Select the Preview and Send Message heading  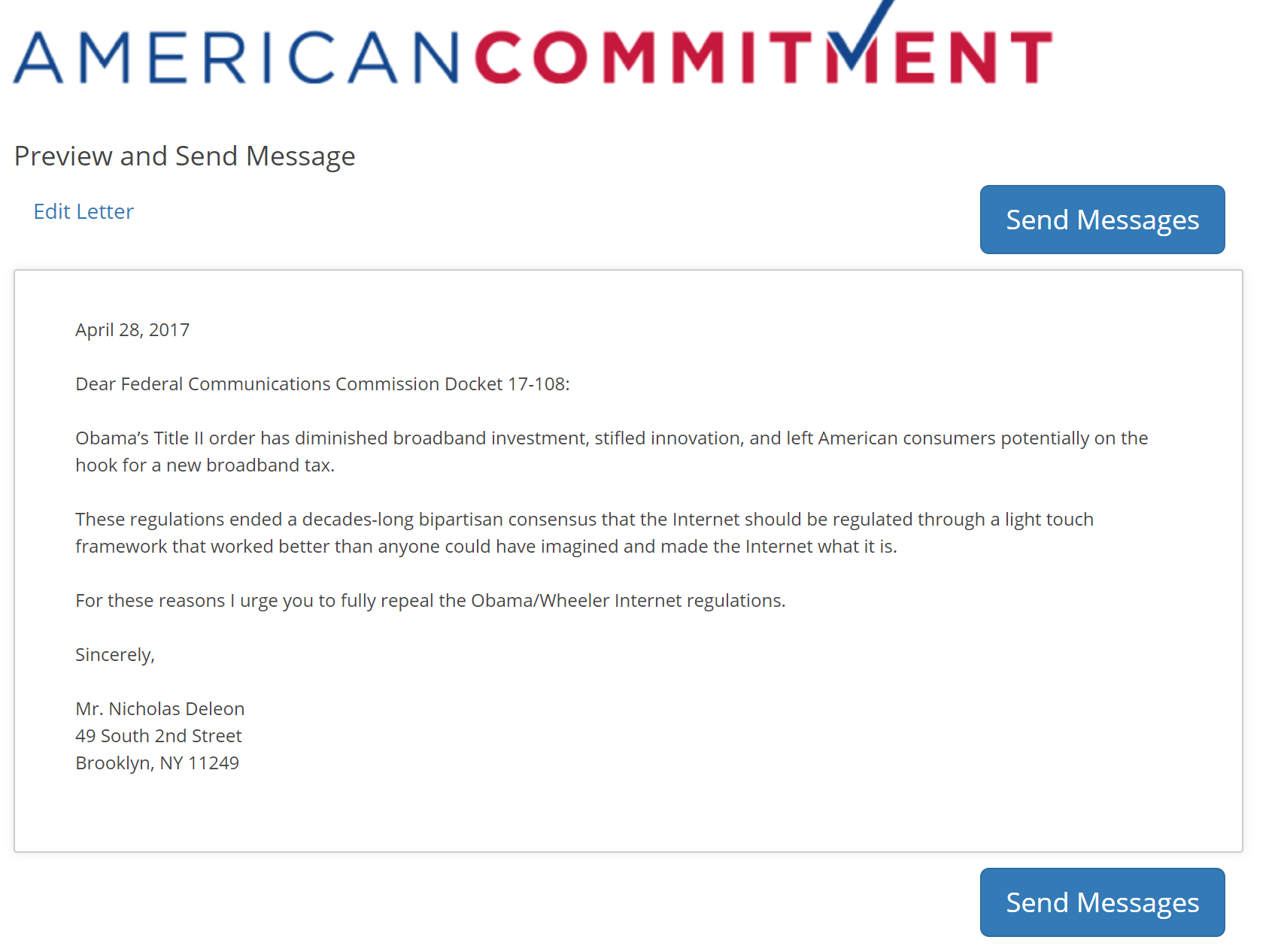click(185, 156)
